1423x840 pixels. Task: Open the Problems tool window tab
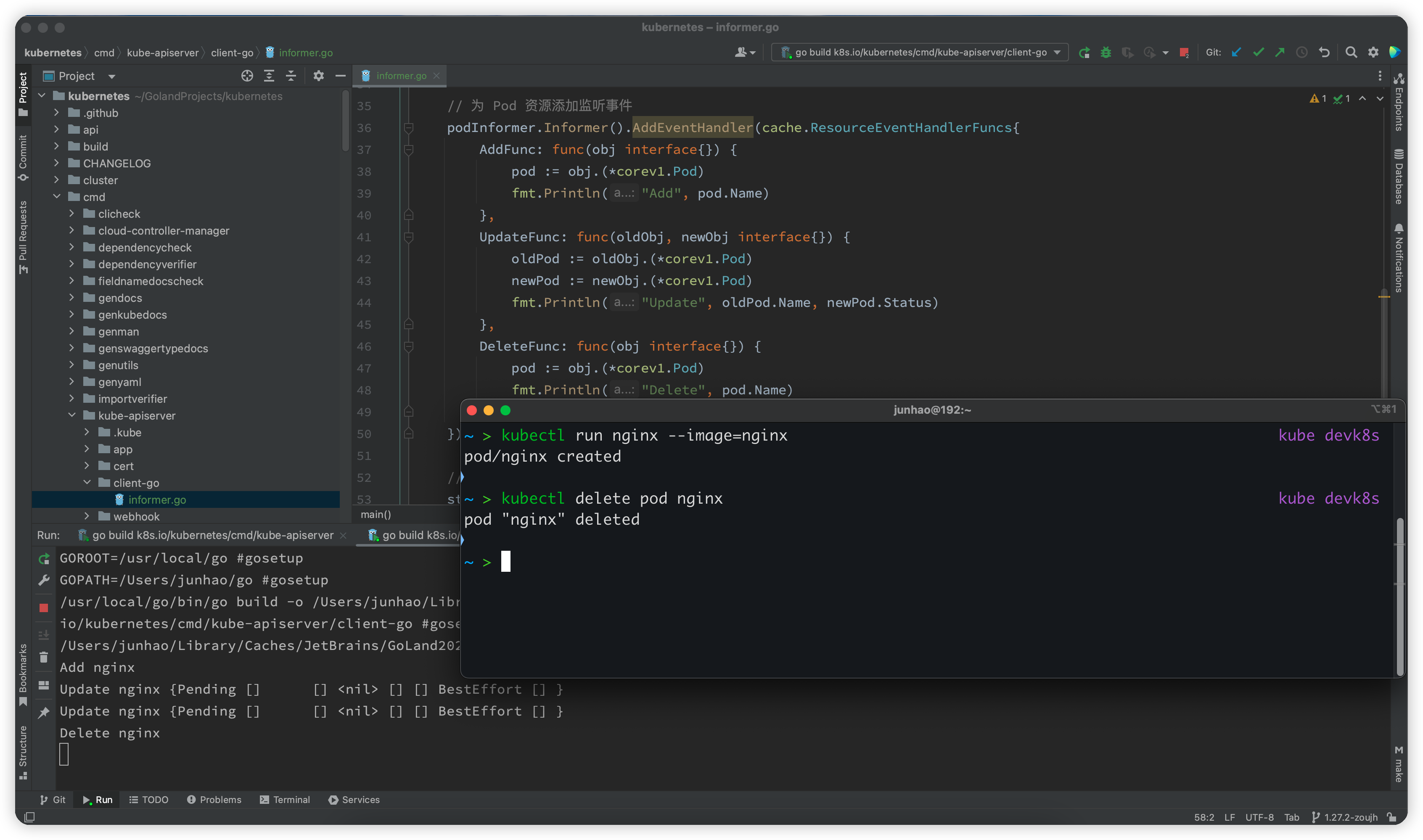(214, 800)
